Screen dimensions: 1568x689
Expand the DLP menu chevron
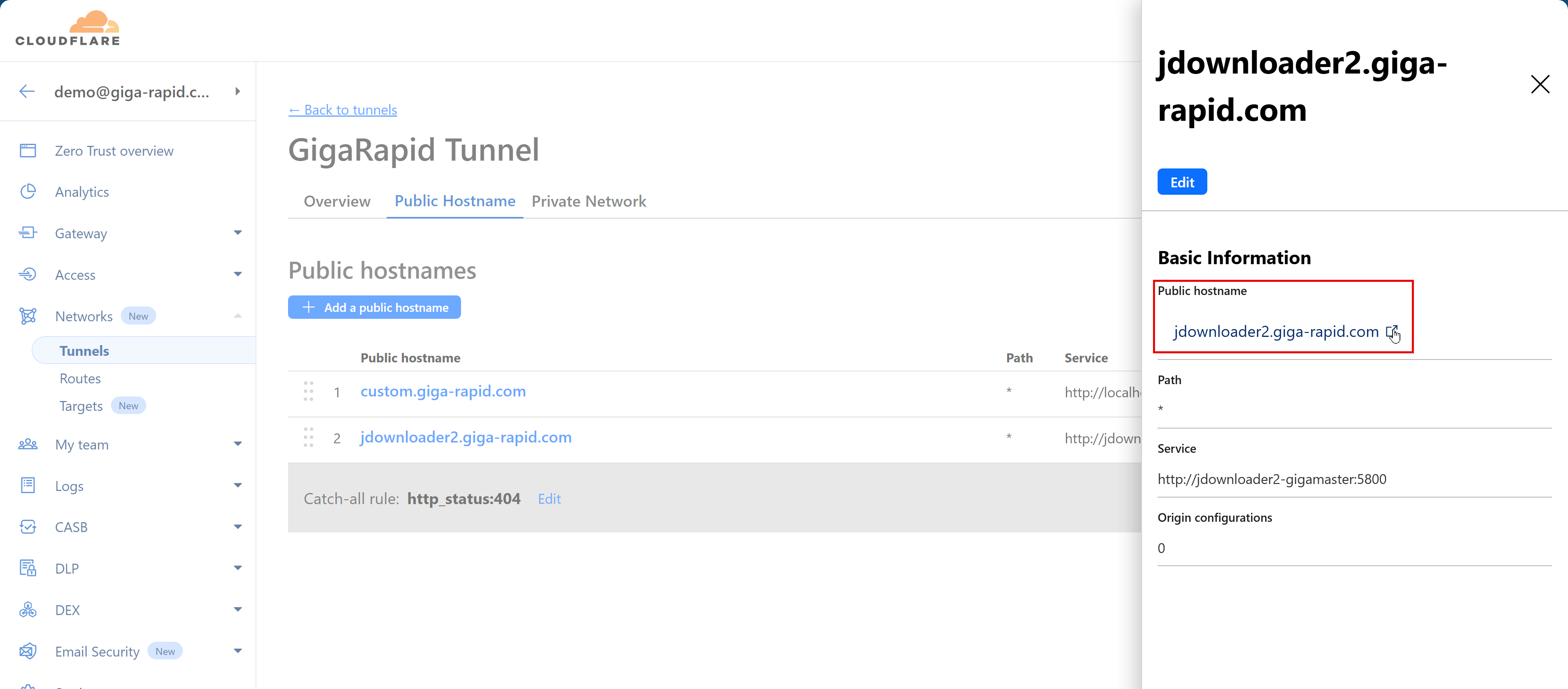pos(238,568)
